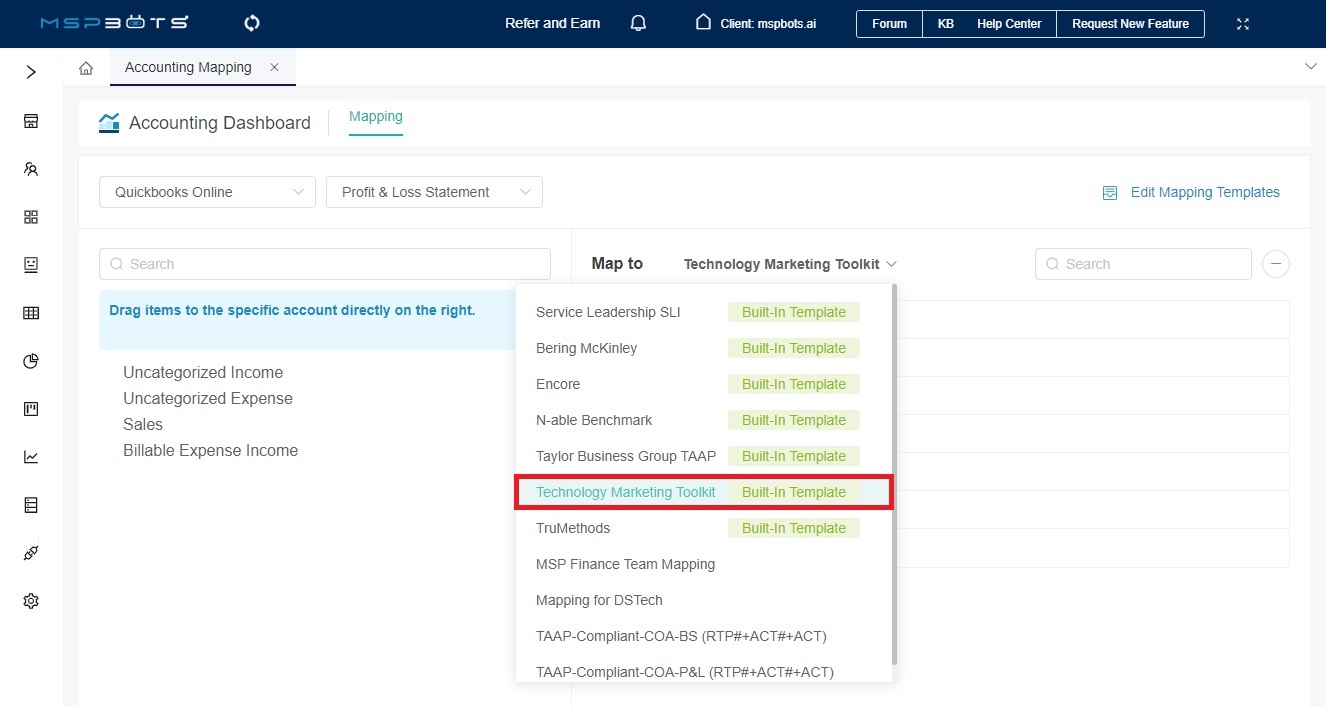Click the refresh sync icon in header

[252, 23]
